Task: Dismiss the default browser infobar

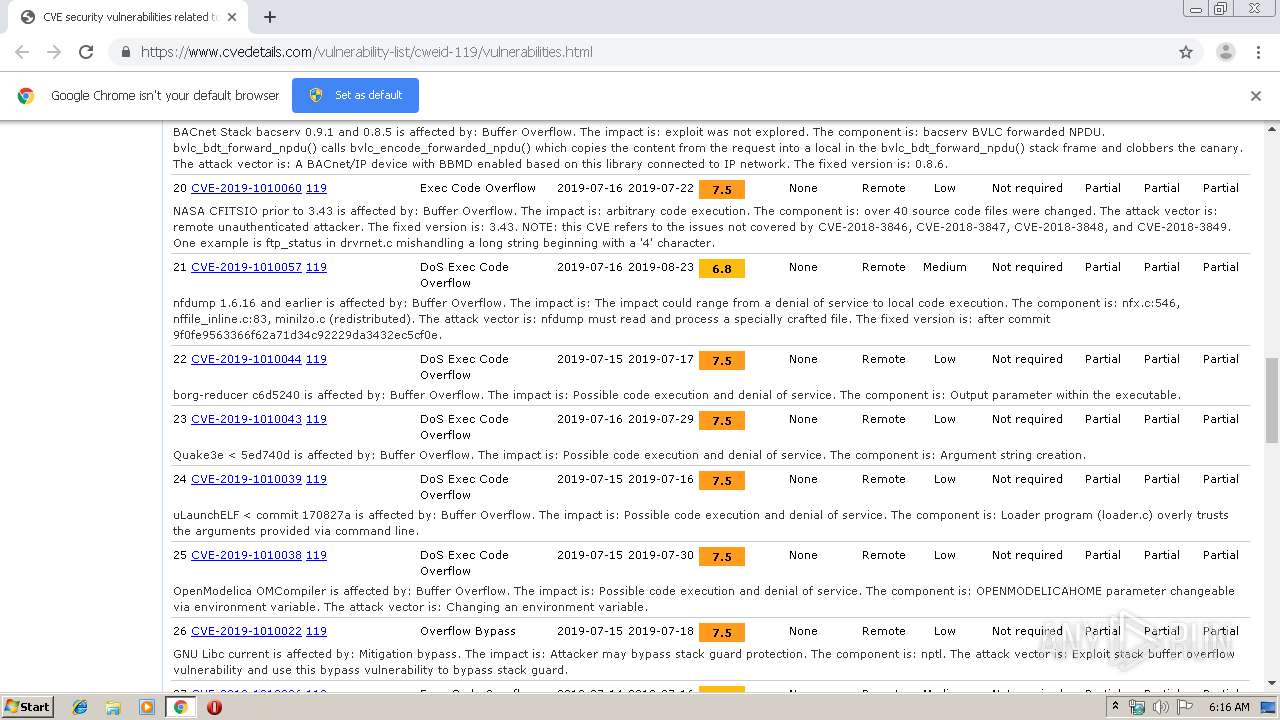Action: coord(1256,96)
